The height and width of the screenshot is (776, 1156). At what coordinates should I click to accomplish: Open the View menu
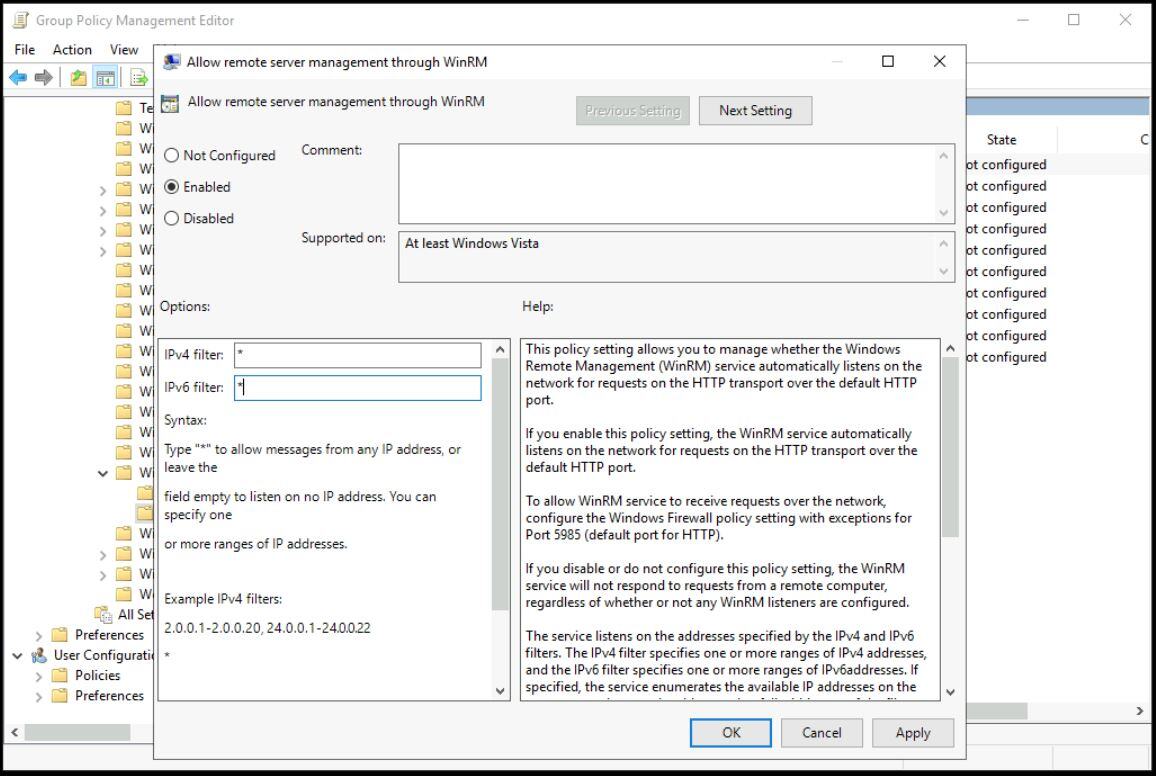123,49
